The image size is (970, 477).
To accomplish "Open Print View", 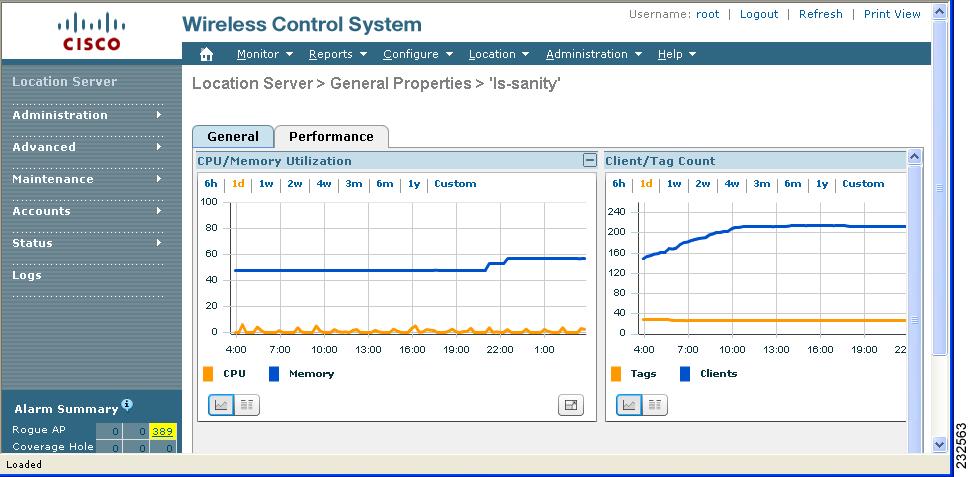I will (x=892, y=14).
